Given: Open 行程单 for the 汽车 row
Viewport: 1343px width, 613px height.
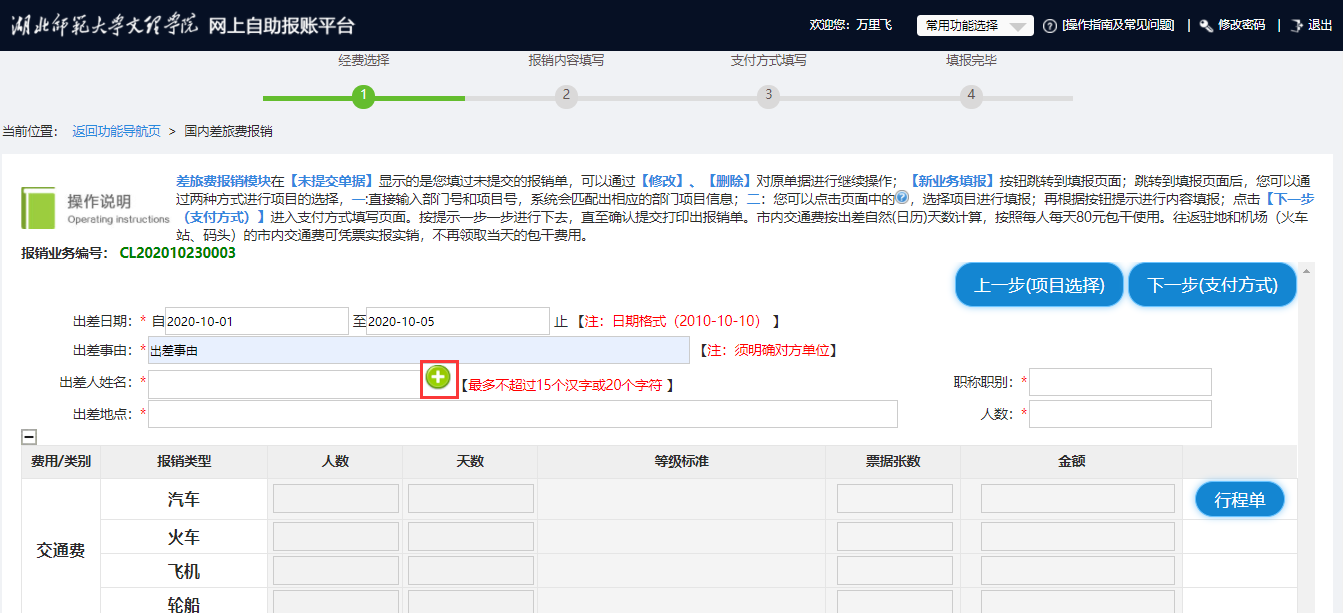Looking at the screenshot, I should point(1239,500).
